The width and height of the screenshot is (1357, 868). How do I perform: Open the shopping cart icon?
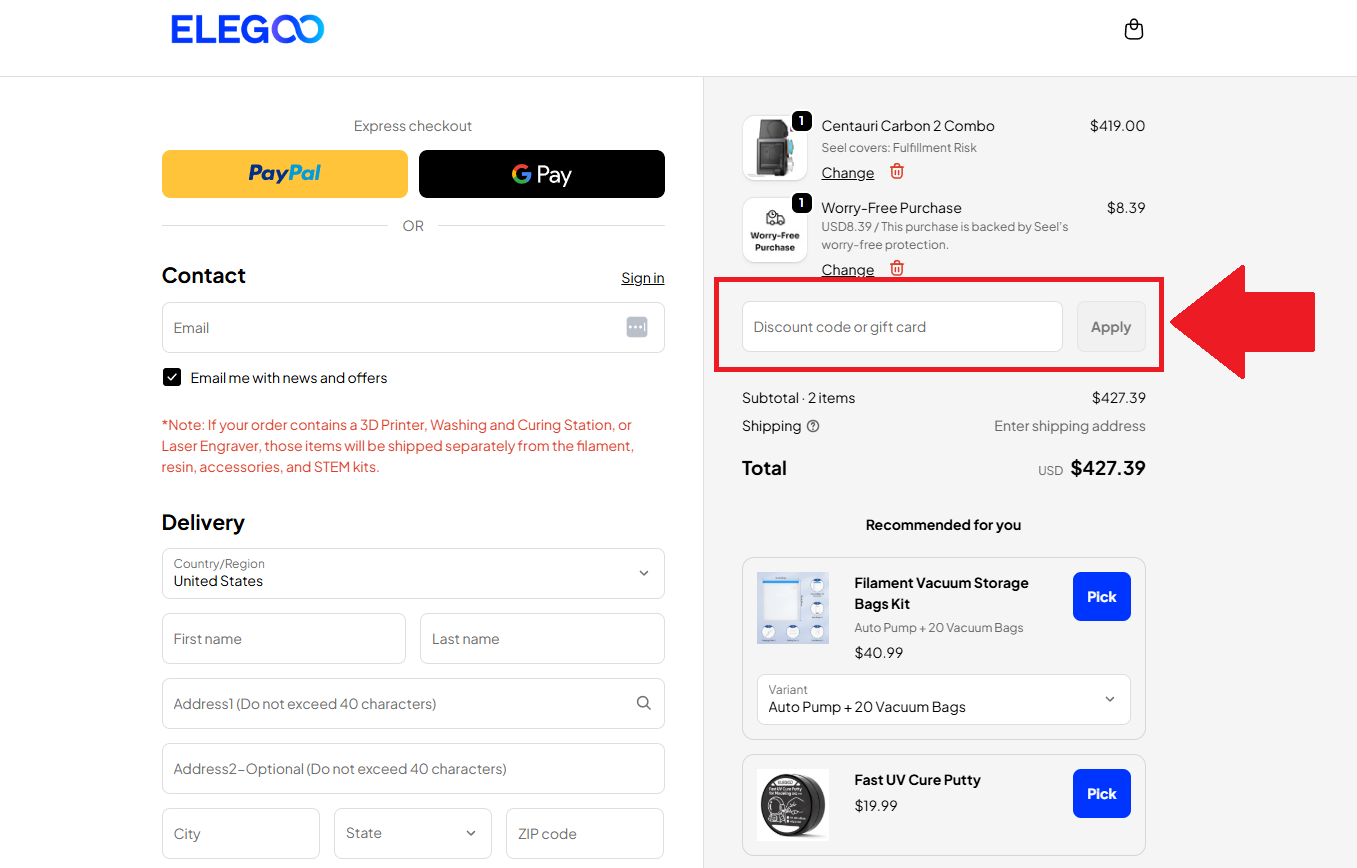pos(1134,29)
